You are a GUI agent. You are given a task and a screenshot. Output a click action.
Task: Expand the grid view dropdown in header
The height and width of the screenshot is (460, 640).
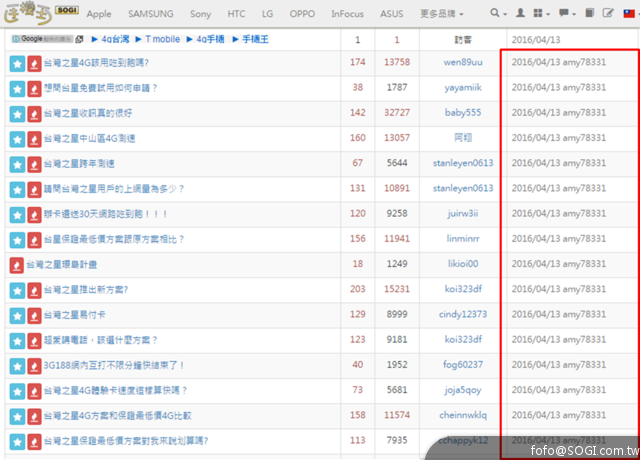(x=543, y=14)
